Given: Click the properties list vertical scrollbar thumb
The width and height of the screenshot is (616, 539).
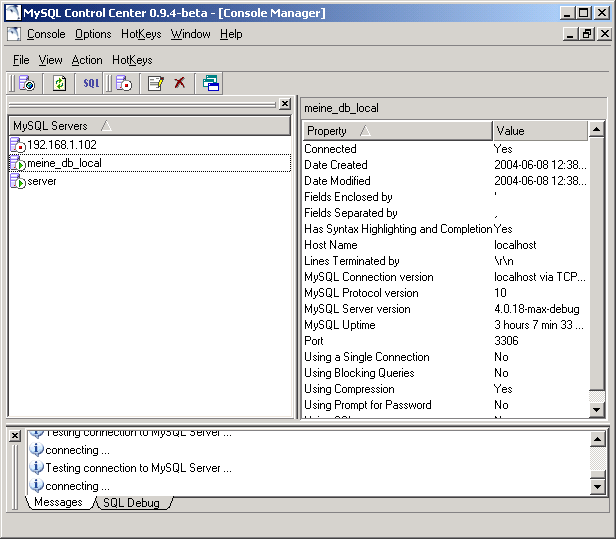Looking at the screenshot, I should point(597,264).
